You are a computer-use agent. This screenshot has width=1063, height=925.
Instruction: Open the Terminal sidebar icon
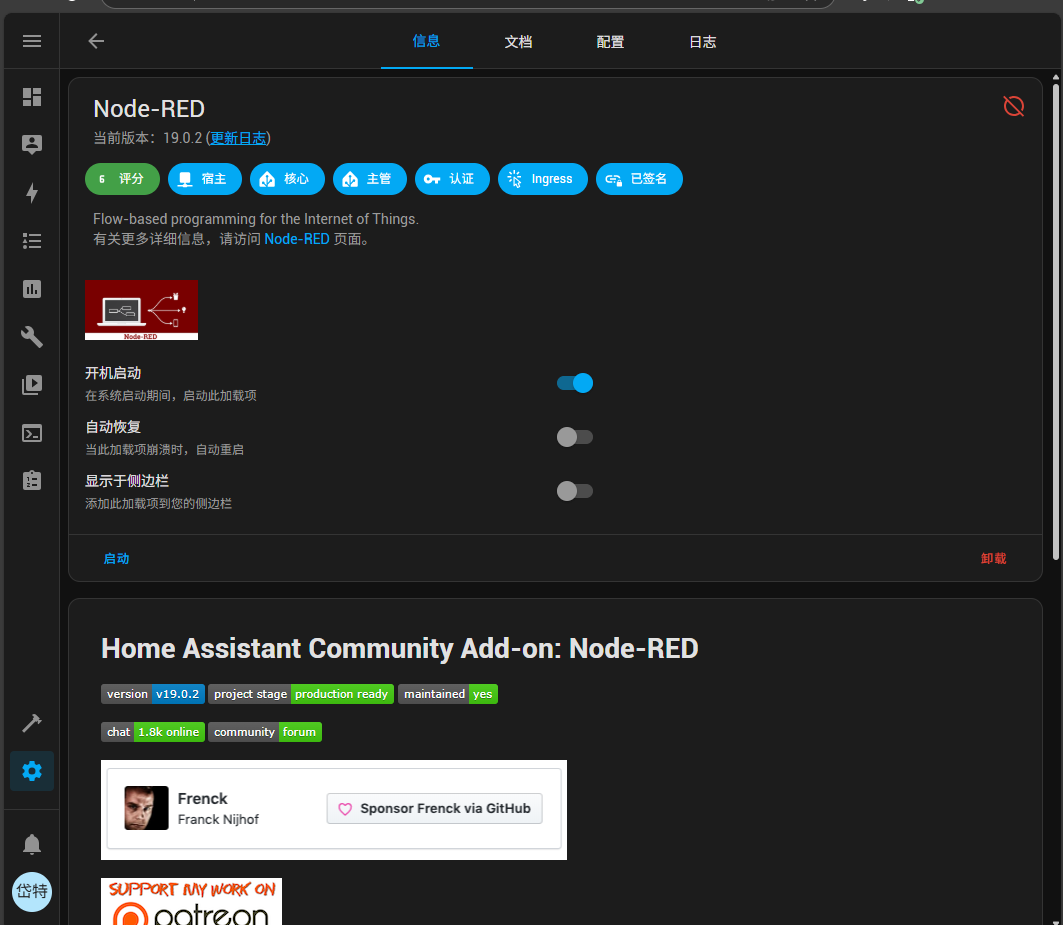32,433
